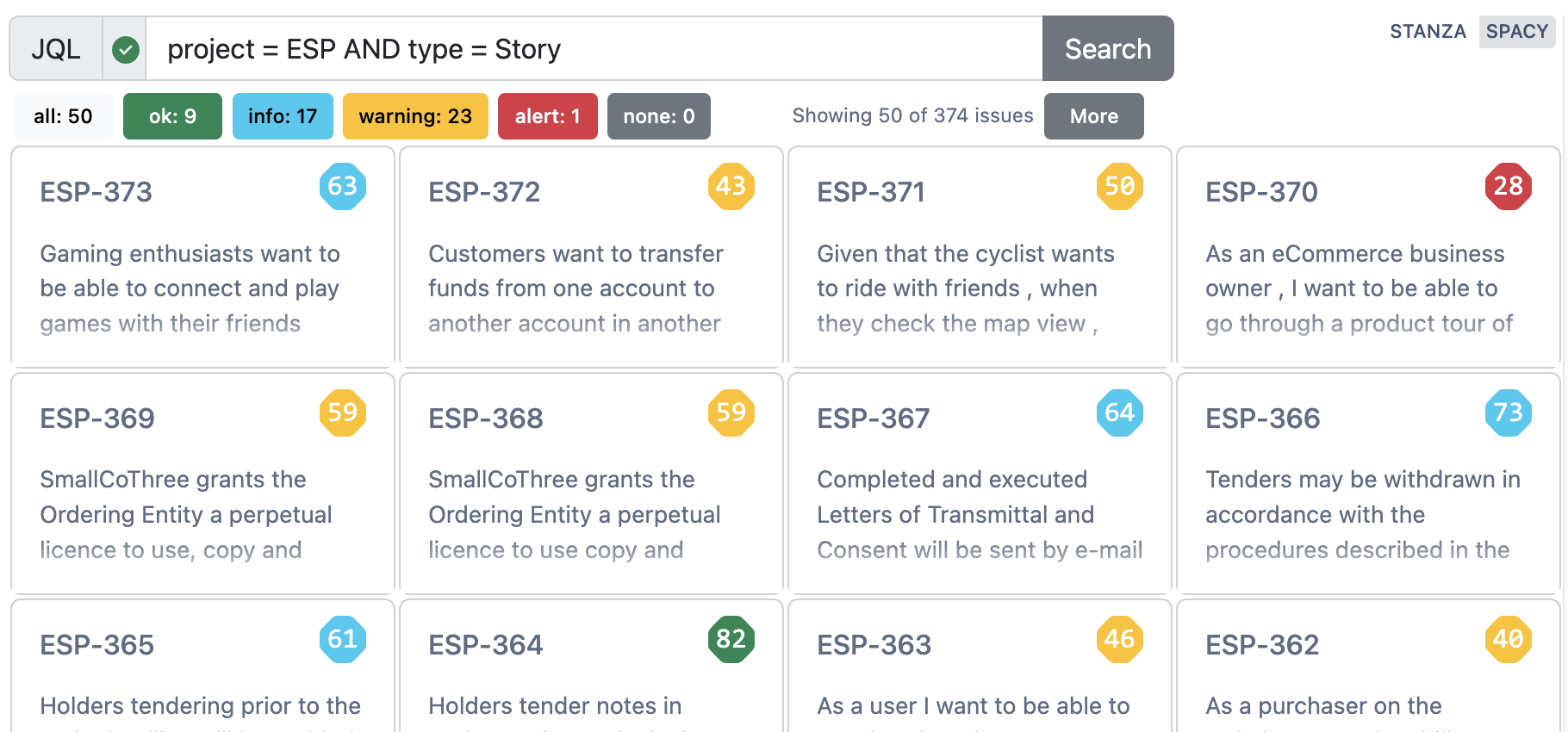1568x732 pixels.
Task: Filter issues by warning: 23
Action: (x=415, y=116)
